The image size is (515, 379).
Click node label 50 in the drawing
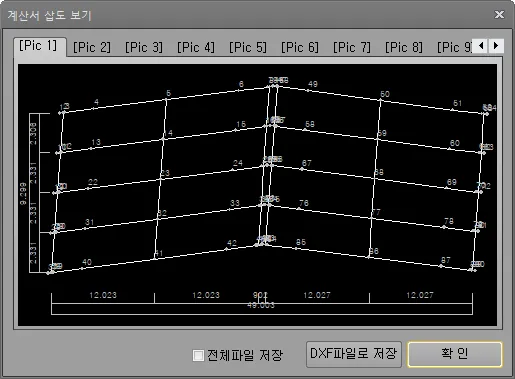385,94
